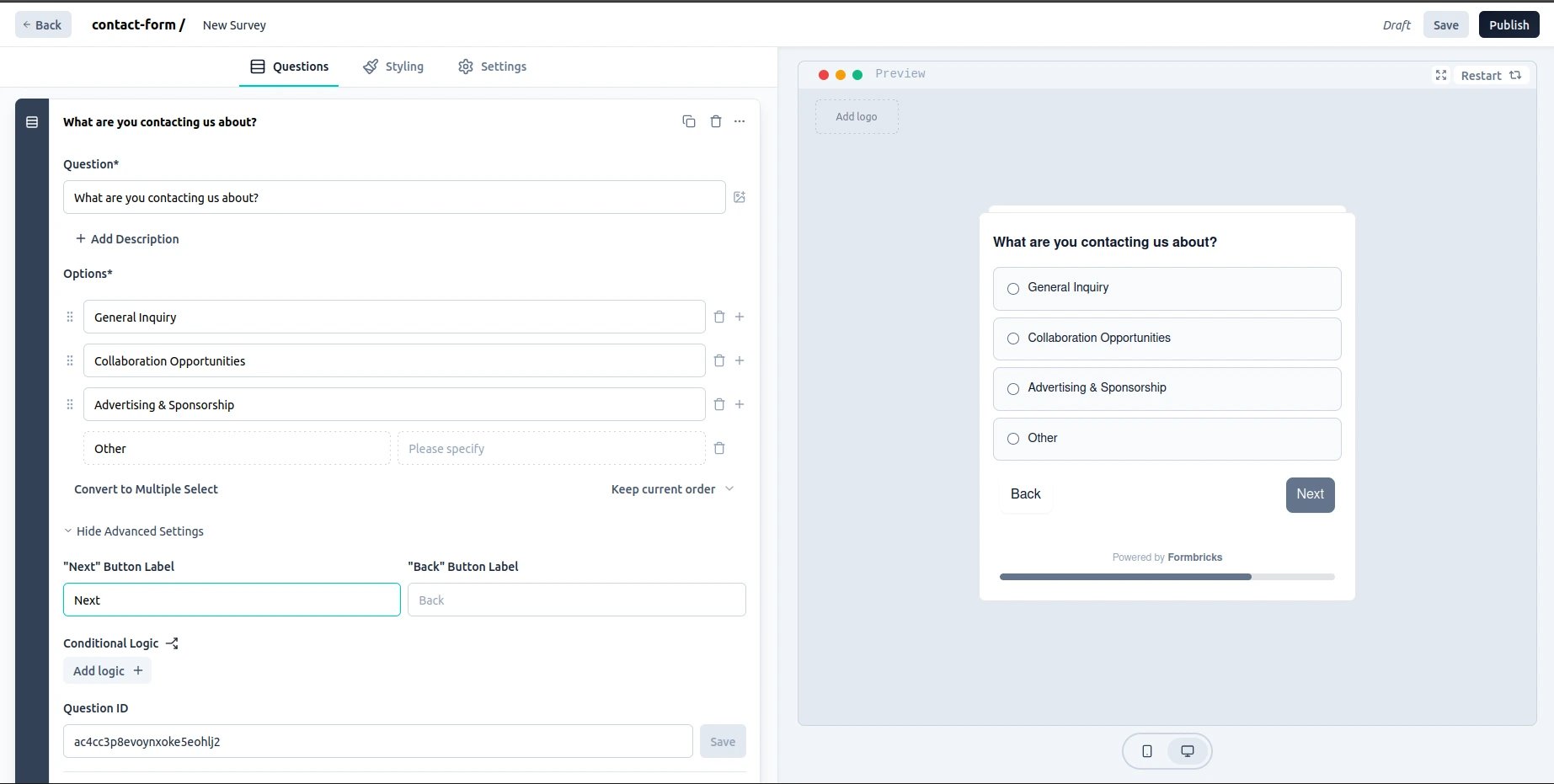Screen dimensions: 1554x784
Task: Expand preview to fullscreen
Action: pos(1441,75)
